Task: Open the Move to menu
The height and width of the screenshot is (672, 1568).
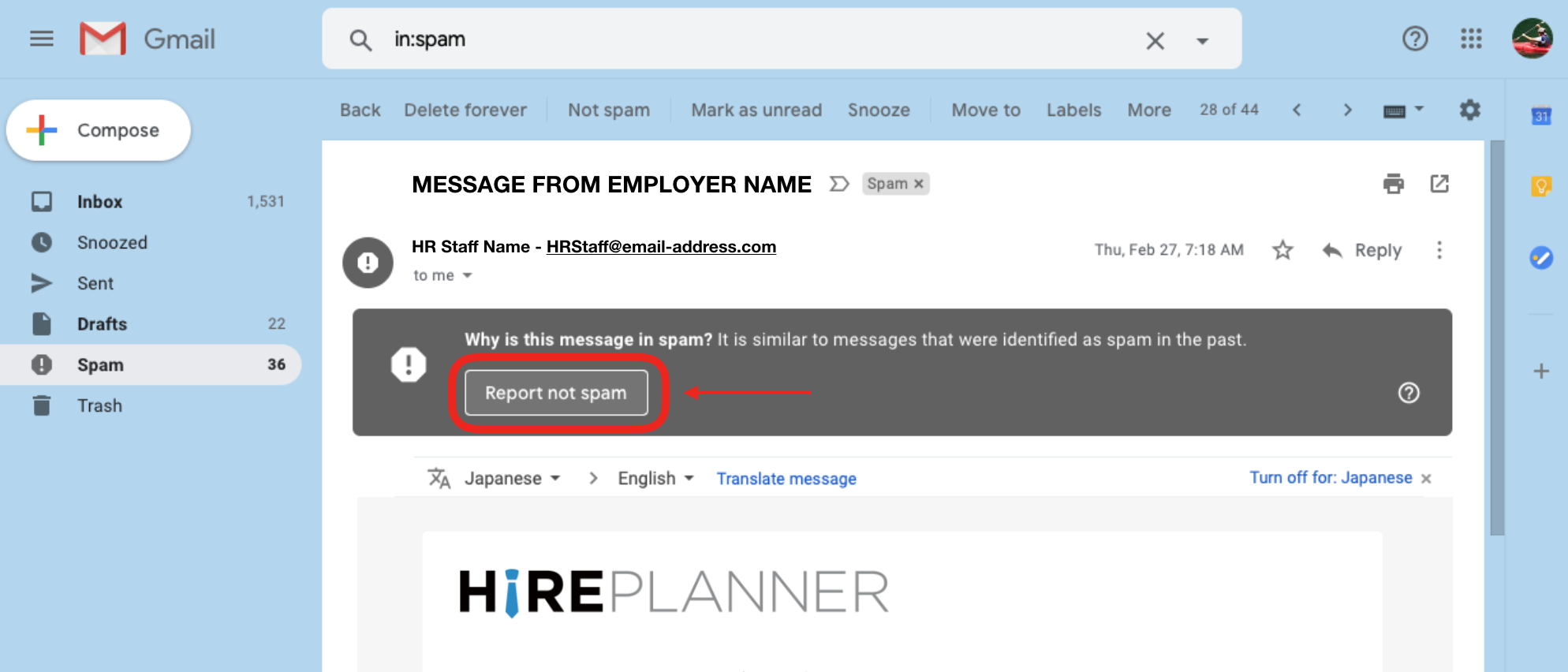Action: coord(986,110)
